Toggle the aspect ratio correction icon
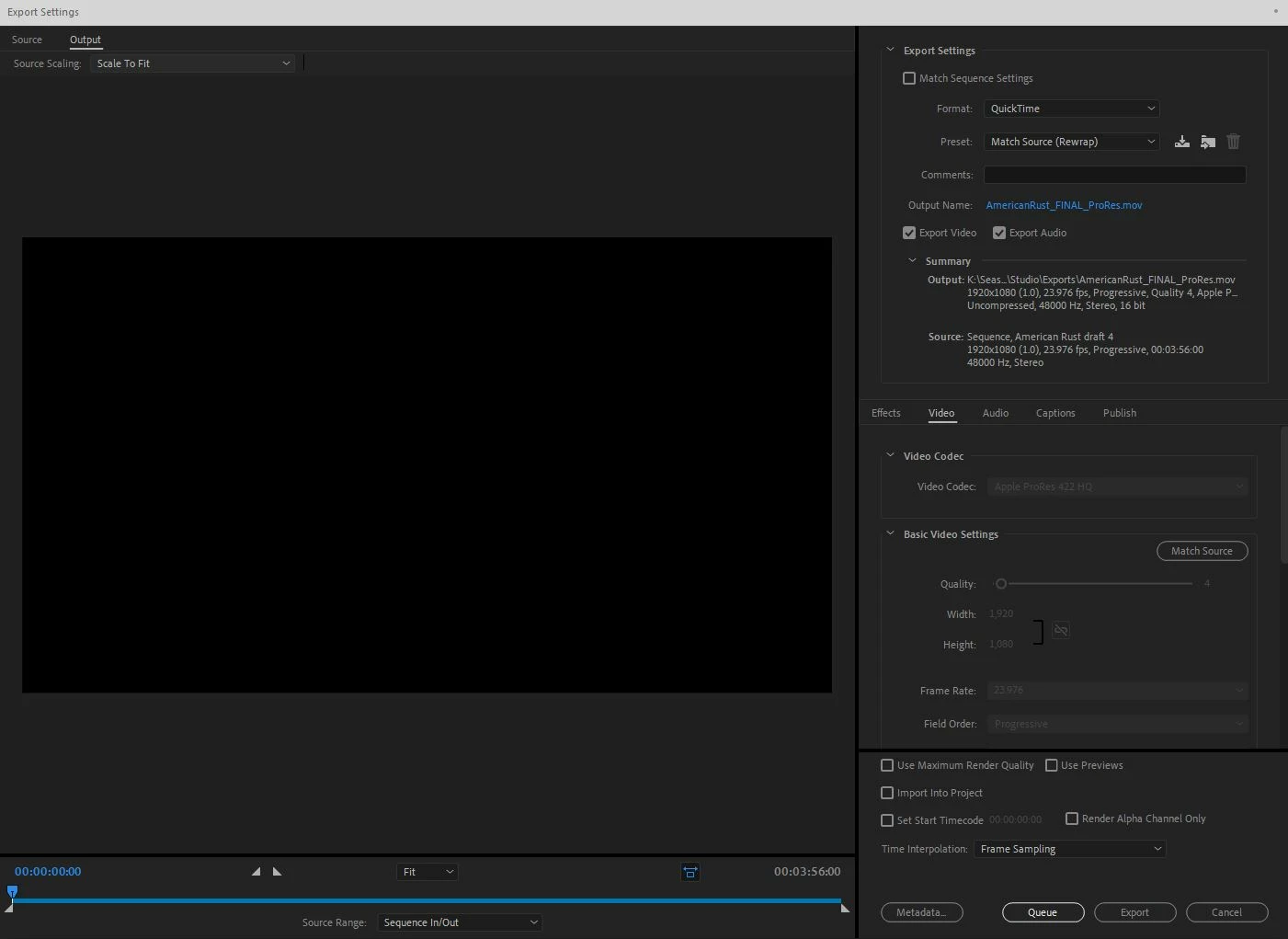This screenshot has height=939, width=1288. pos(690,872)
